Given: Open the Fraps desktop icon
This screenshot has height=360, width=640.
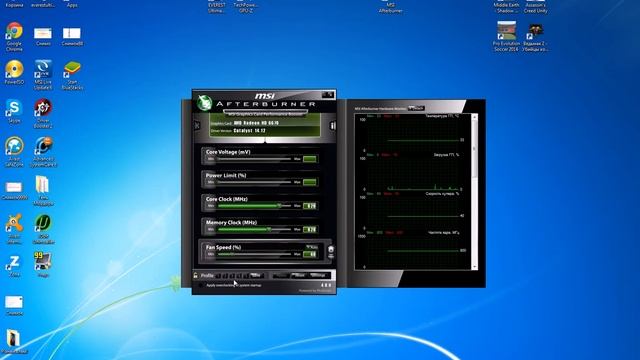Looking at the screenshot, I should (43, 264).
